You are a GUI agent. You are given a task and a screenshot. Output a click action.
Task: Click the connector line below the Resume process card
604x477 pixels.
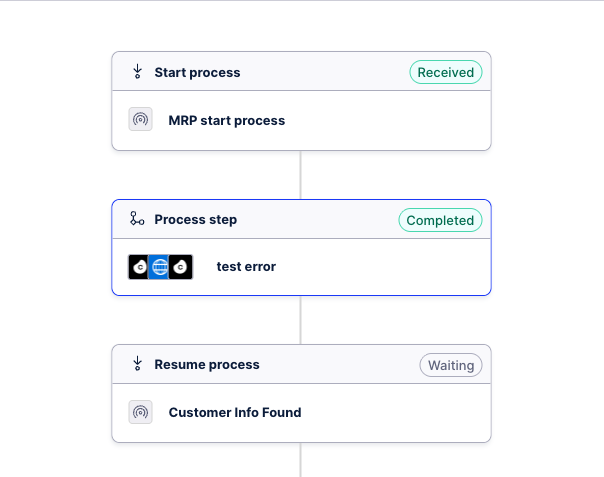pos(301,460)
